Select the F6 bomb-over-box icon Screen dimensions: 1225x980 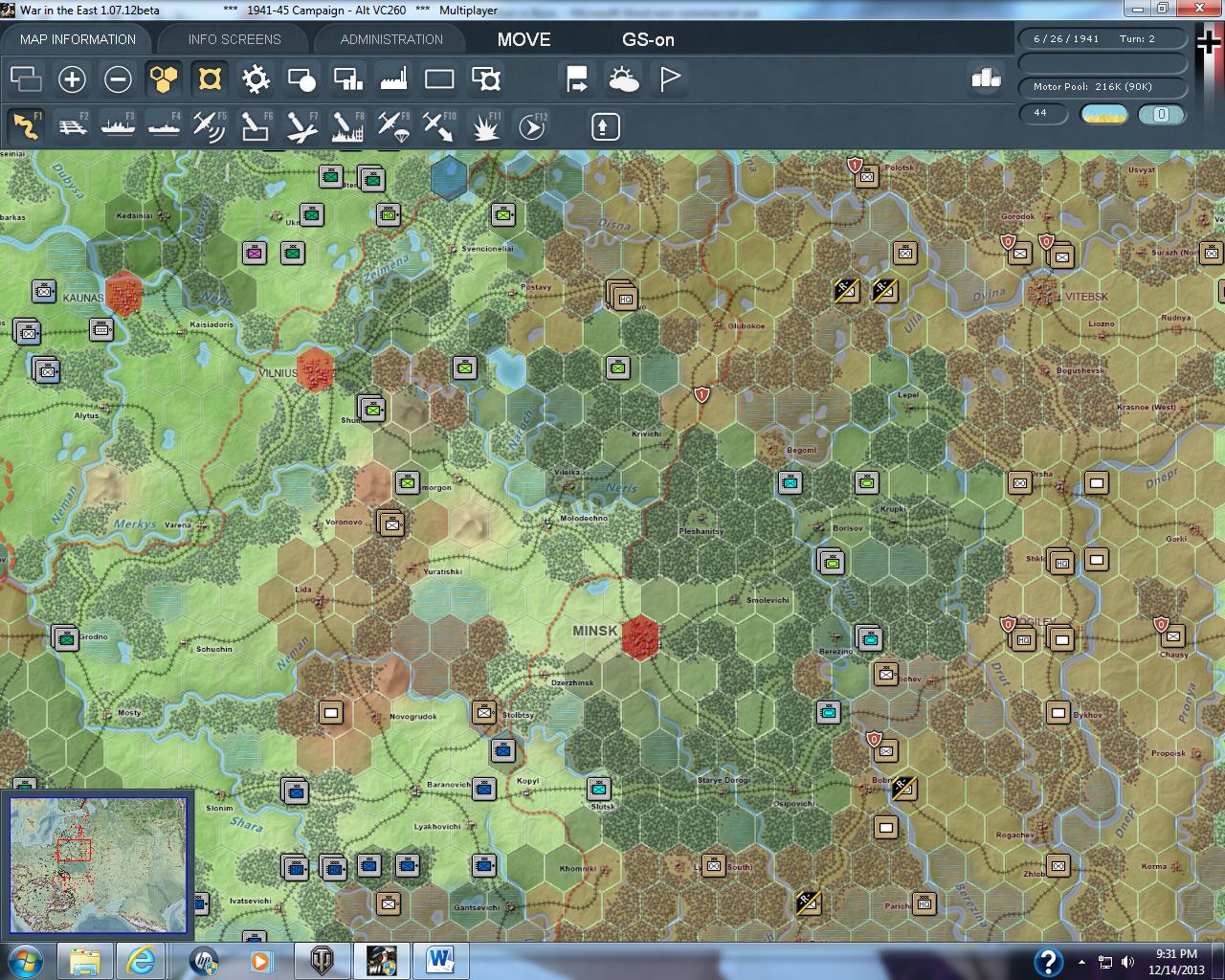256,126
